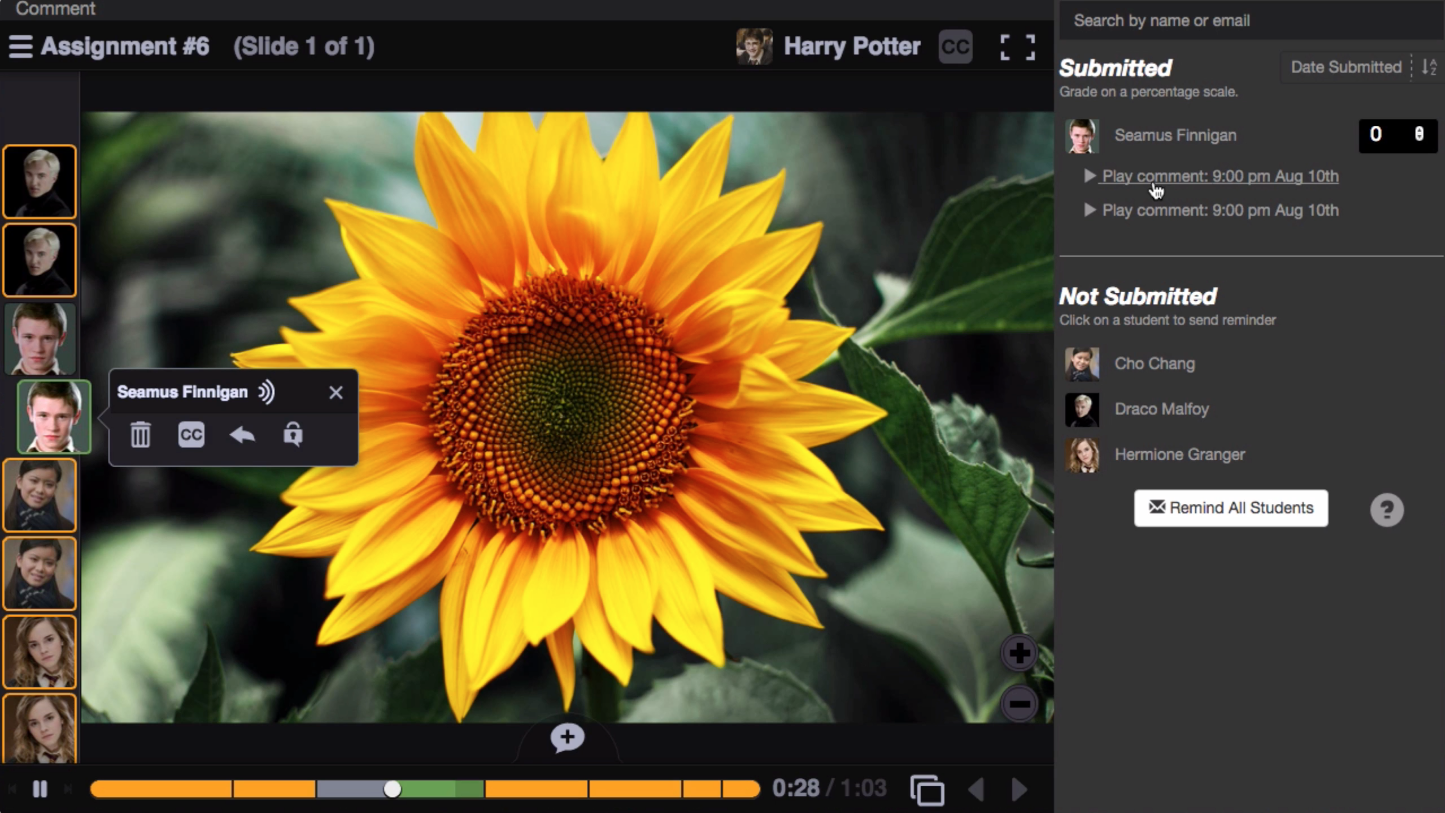Toggle the sort order icon
Image resolution: width=1445 pixels, height=813 pixels.
tap(1429, 67)
